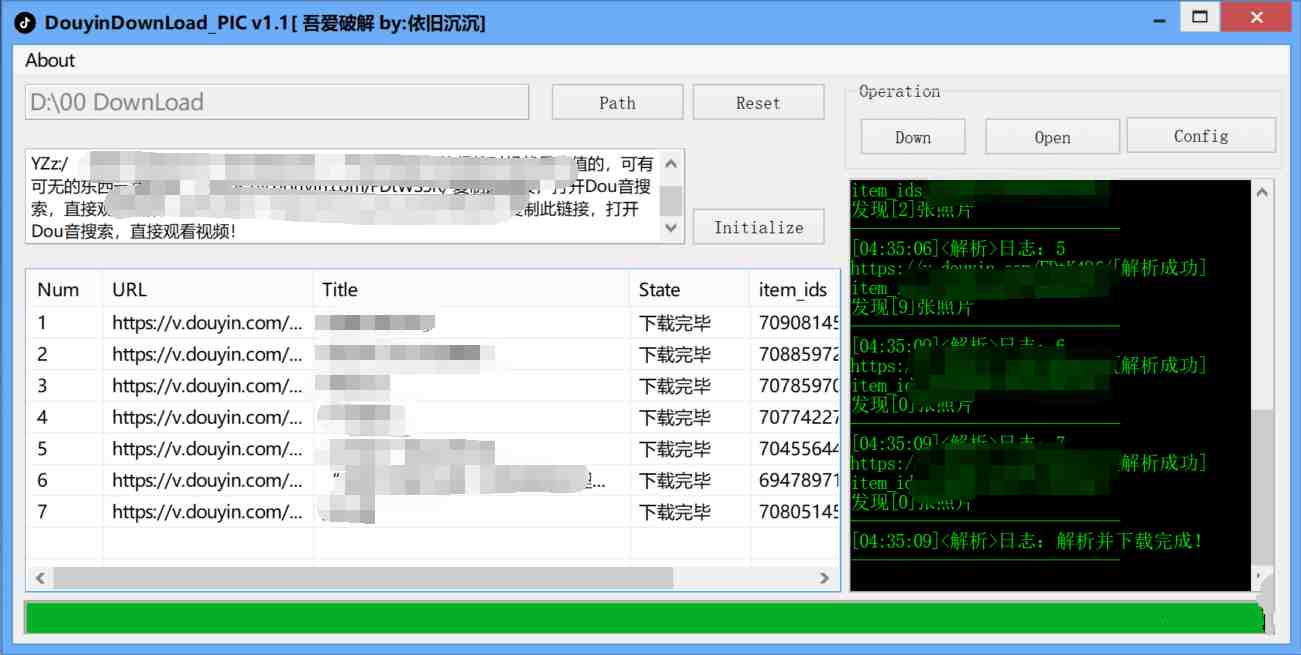
Task: Click the left arrow of the table scrollbar
Action: click(x=40, y=578)
